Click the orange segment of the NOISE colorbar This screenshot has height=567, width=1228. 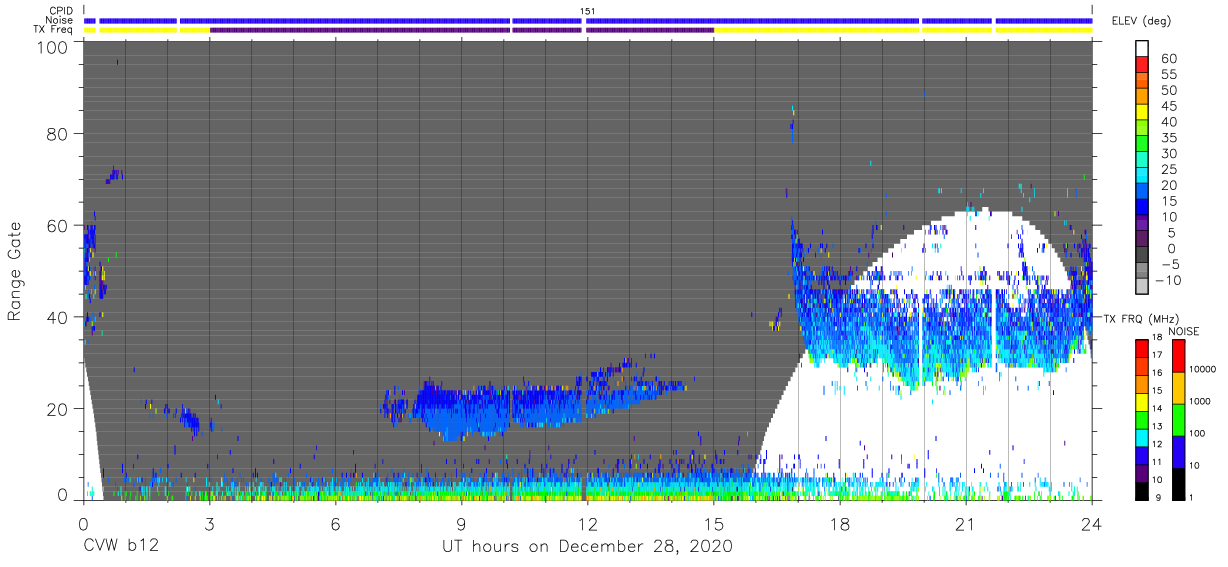pos(1177,388)
